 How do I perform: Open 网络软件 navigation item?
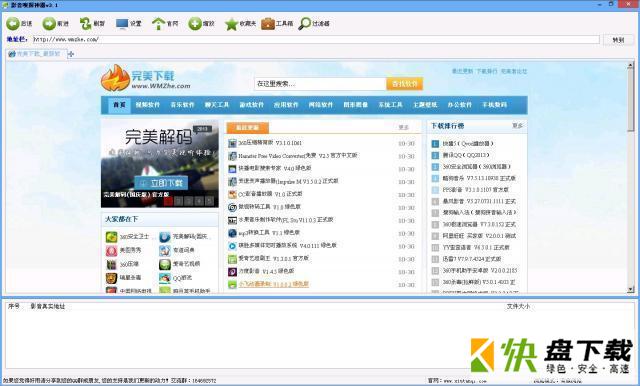[321, 105]
